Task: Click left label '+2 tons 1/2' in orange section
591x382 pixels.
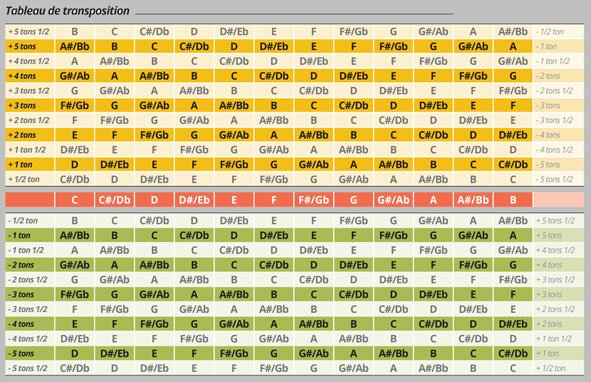Action: click(x=29, y=120)
